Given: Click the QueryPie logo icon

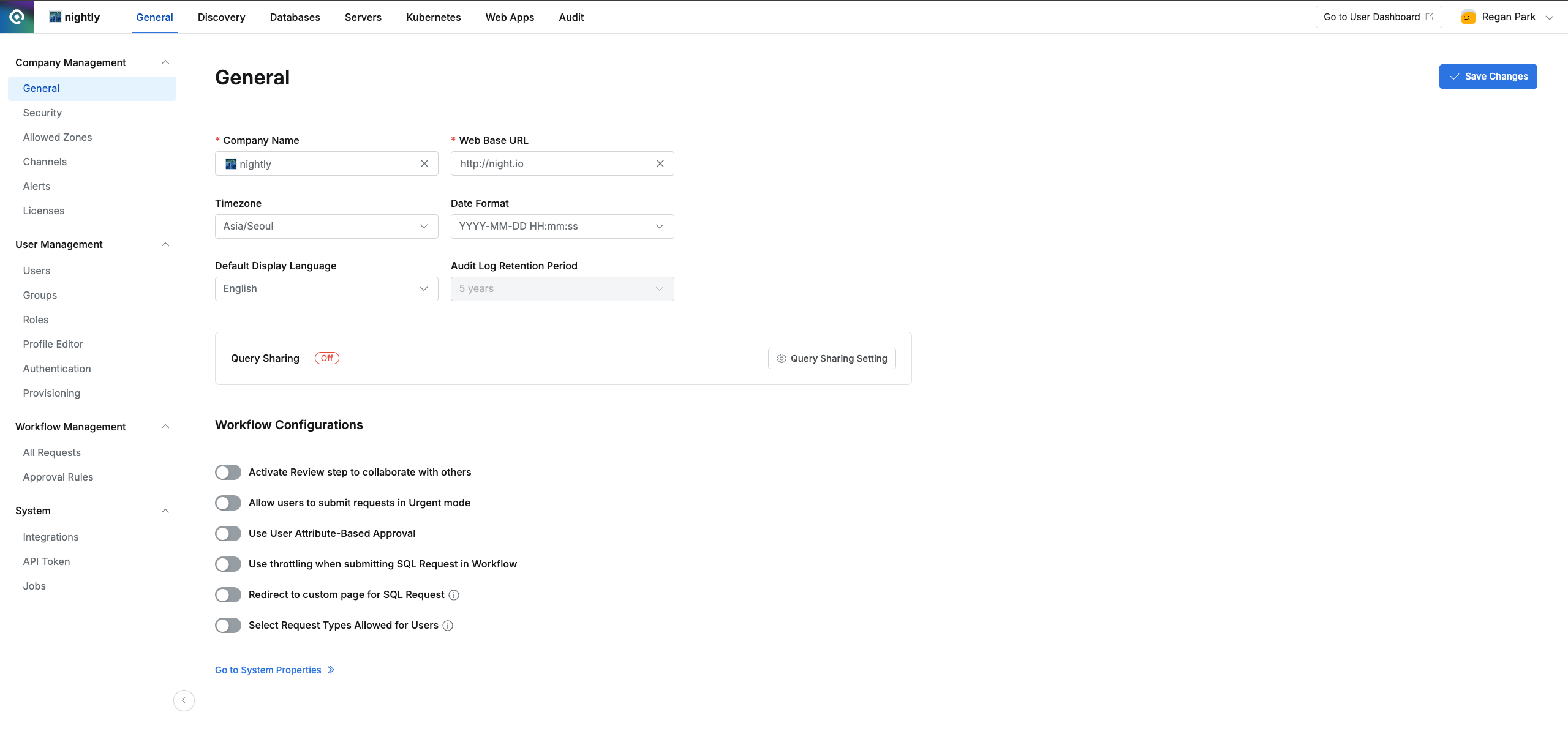Looking at the screenshot, I should click(x=17, y=17).
